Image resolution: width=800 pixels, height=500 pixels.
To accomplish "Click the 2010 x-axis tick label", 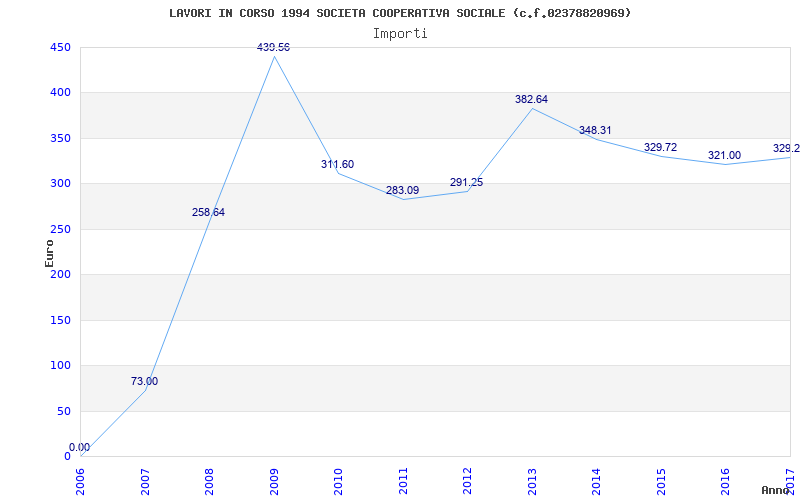I will tap(338, 482).
